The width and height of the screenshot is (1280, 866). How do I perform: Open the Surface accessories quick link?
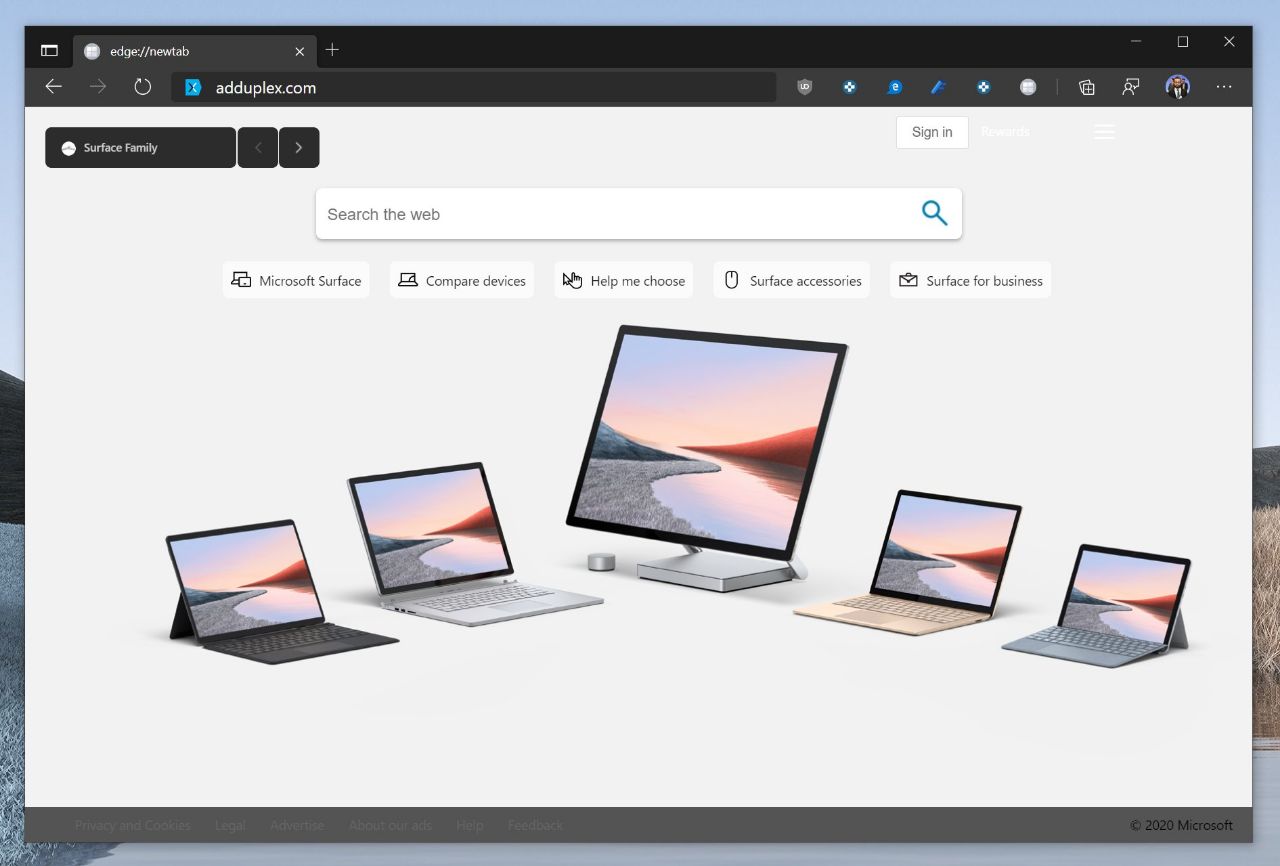[792, 280]
